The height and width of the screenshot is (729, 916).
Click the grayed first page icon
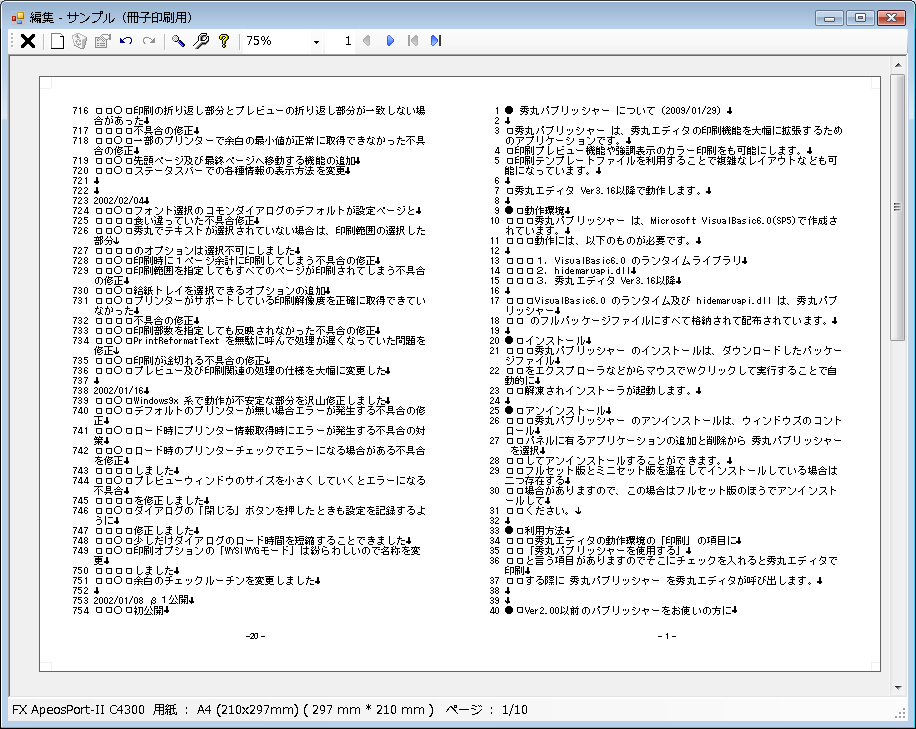(412, 41)
